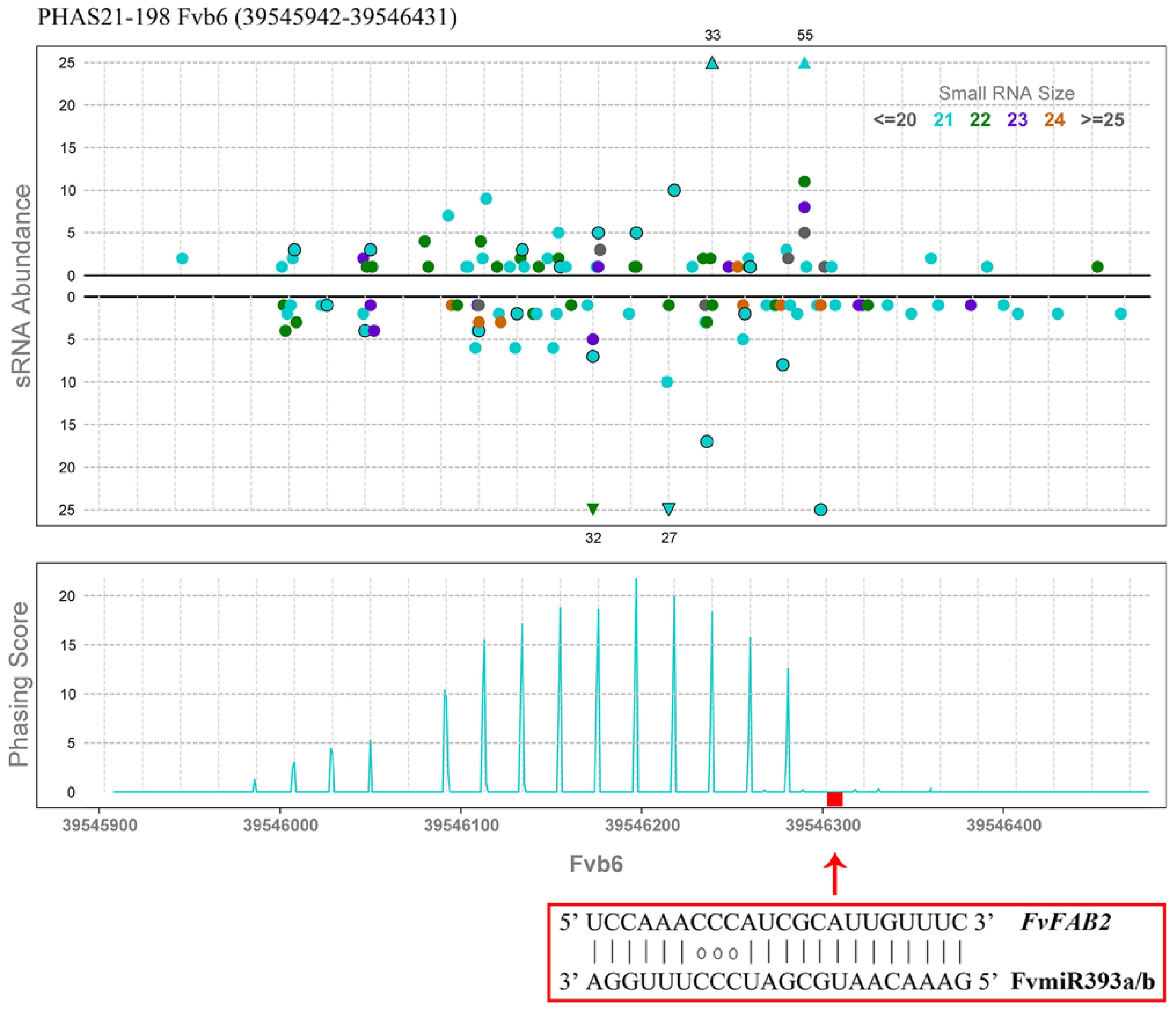Select the 22 size legend entry
Screen dimensions: 1176x1011
980,120
